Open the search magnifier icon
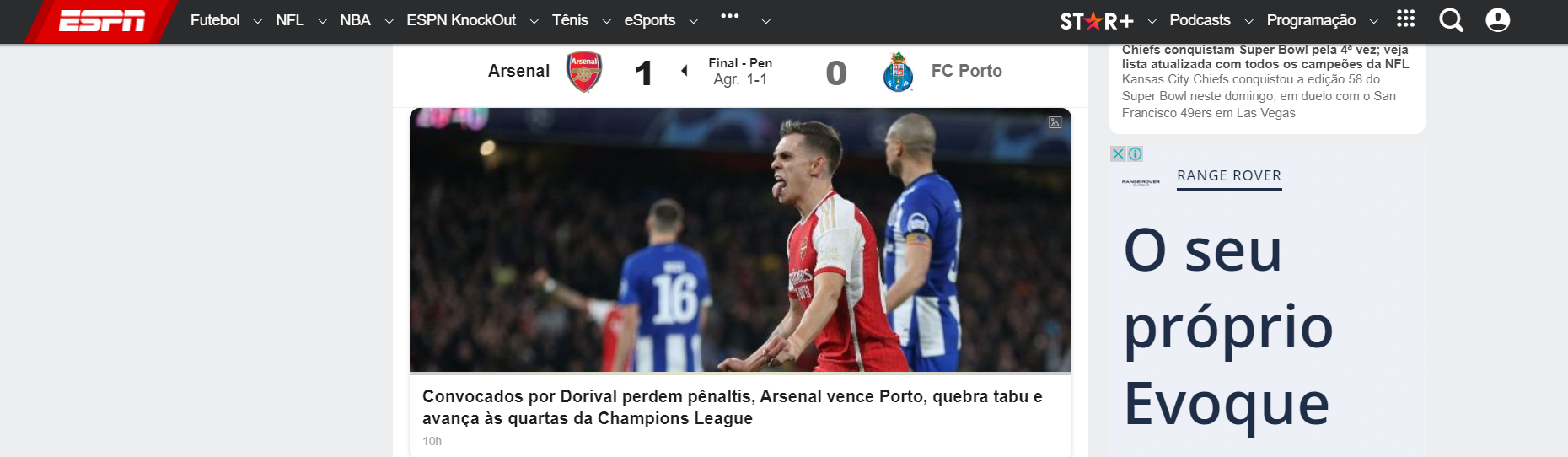 1451,20
